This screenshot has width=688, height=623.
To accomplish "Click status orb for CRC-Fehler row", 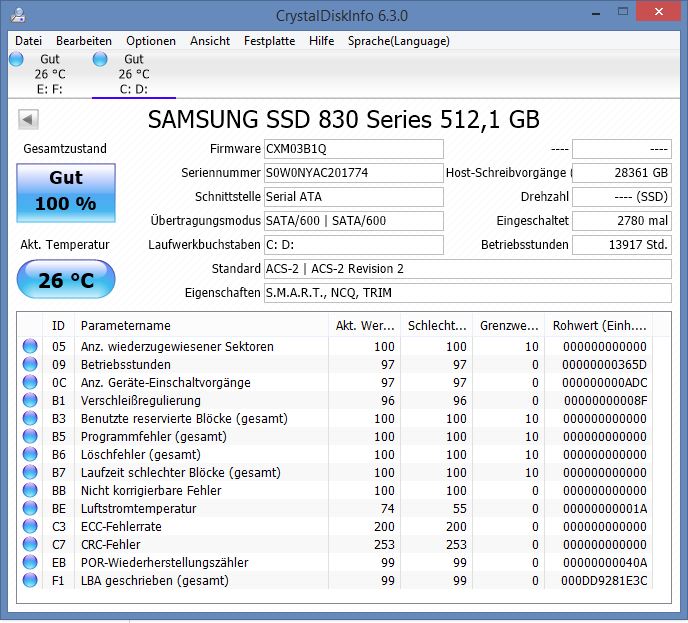I will point(30,544).
